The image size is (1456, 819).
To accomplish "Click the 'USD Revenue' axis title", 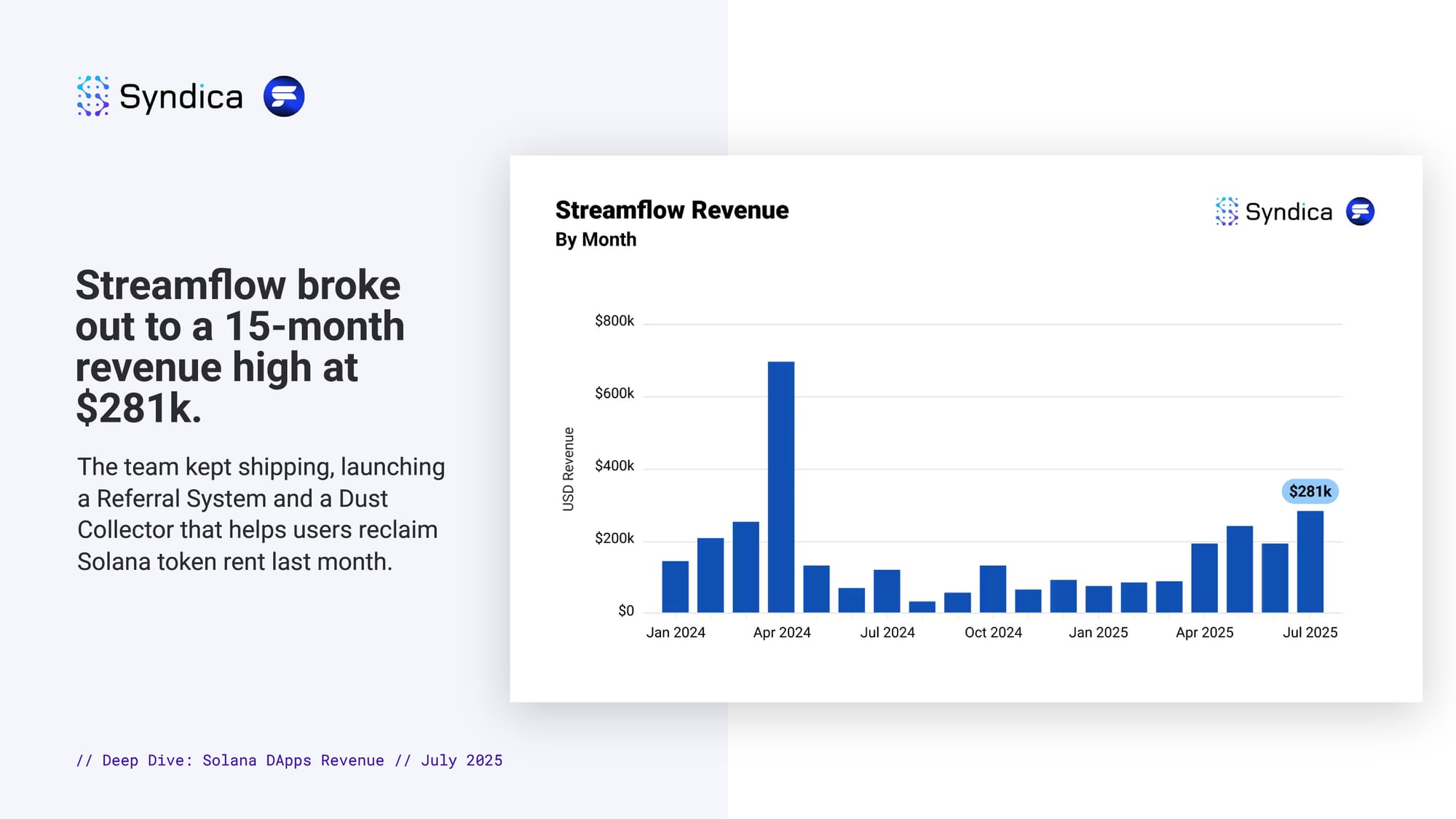I will click(569, 469).
